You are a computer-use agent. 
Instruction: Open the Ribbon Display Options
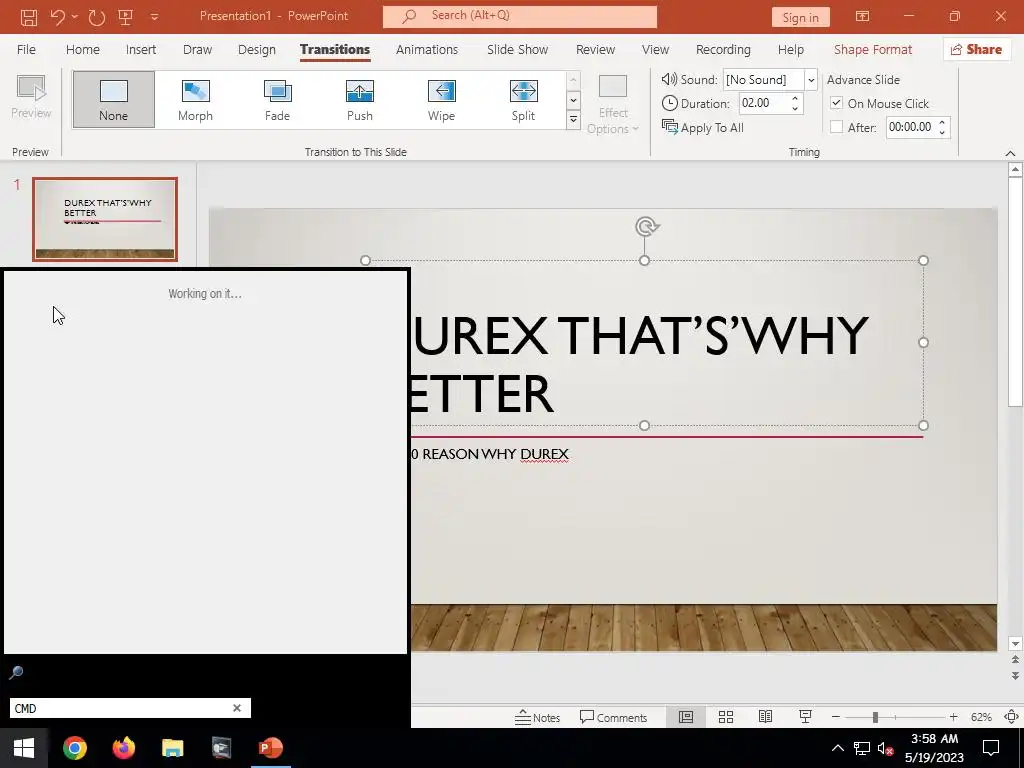coord(863,16)
